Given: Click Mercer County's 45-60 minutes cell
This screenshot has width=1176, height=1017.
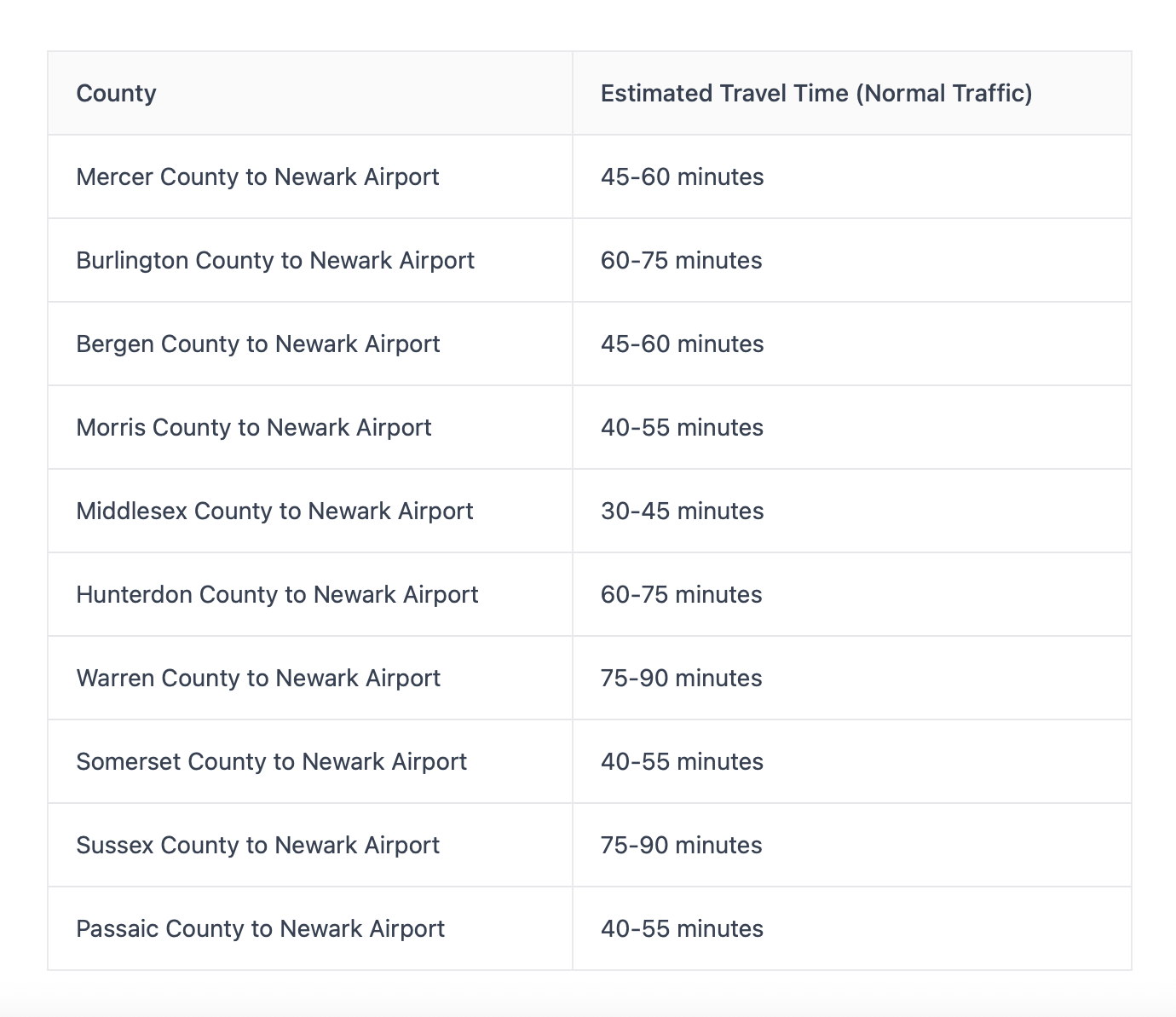Looking at the screenshot, I should [682, 176].
